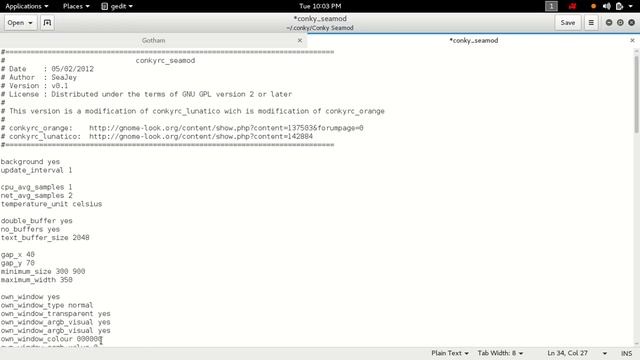Click the '# This version is a modification' line

pos(193,111)
